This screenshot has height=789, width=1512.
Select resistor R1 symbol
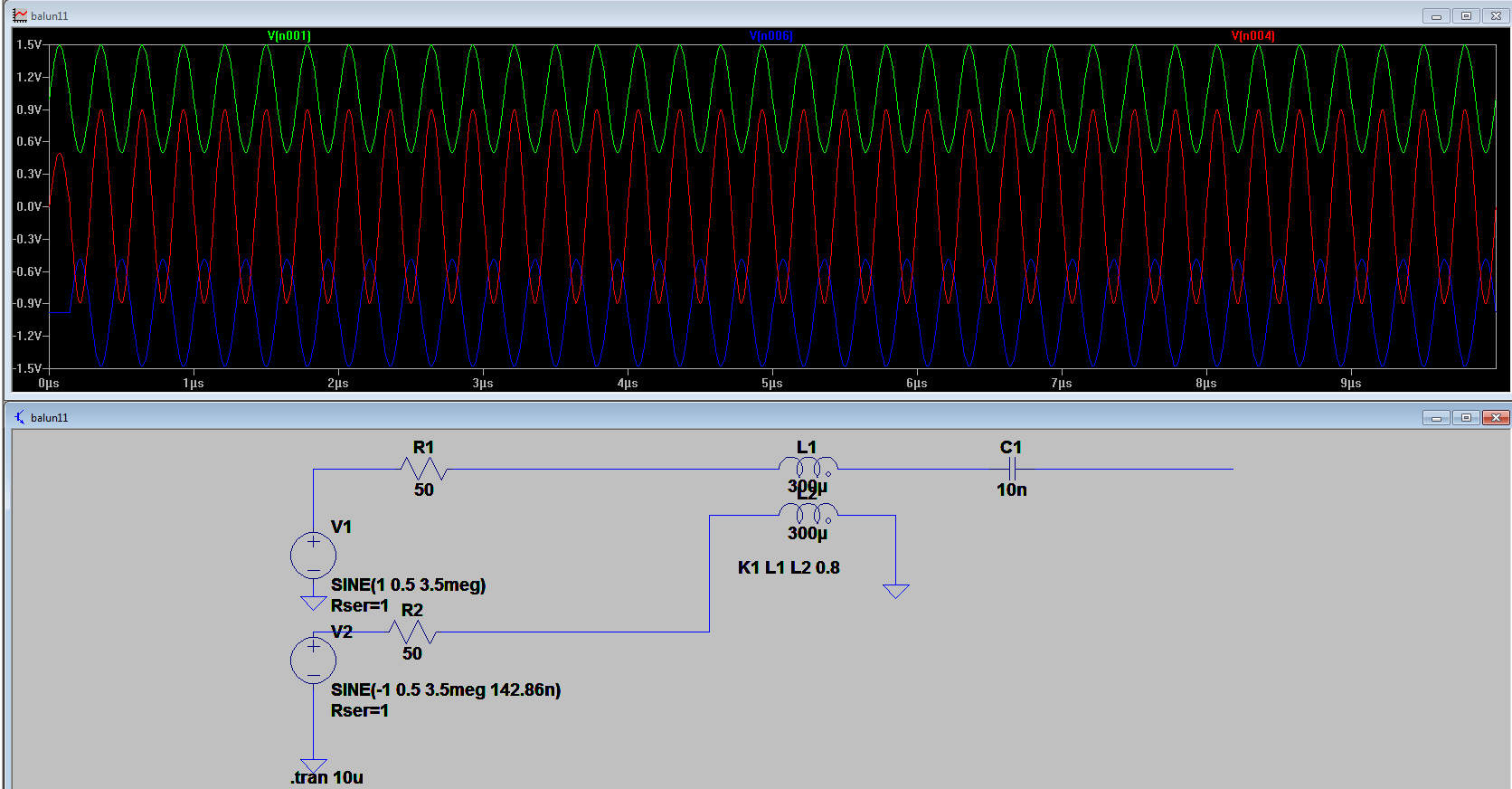click(424, 469)
